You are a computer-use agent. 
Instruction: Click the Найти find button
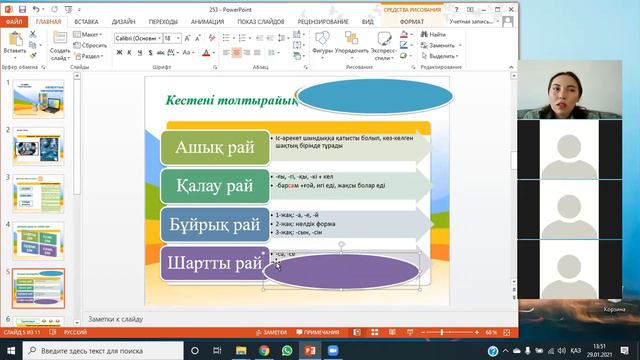[433, 34]
